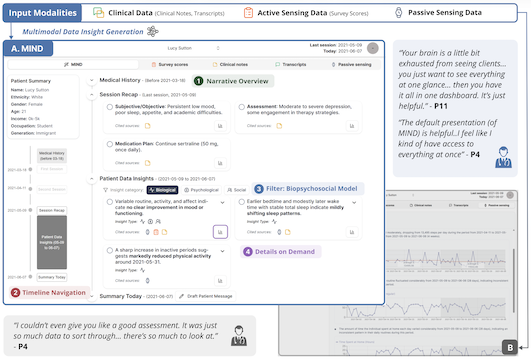The width and height of the screenshot is (531, 360).
Task: Open the chart icon on the Assessment card
Action: pos(352,126)
